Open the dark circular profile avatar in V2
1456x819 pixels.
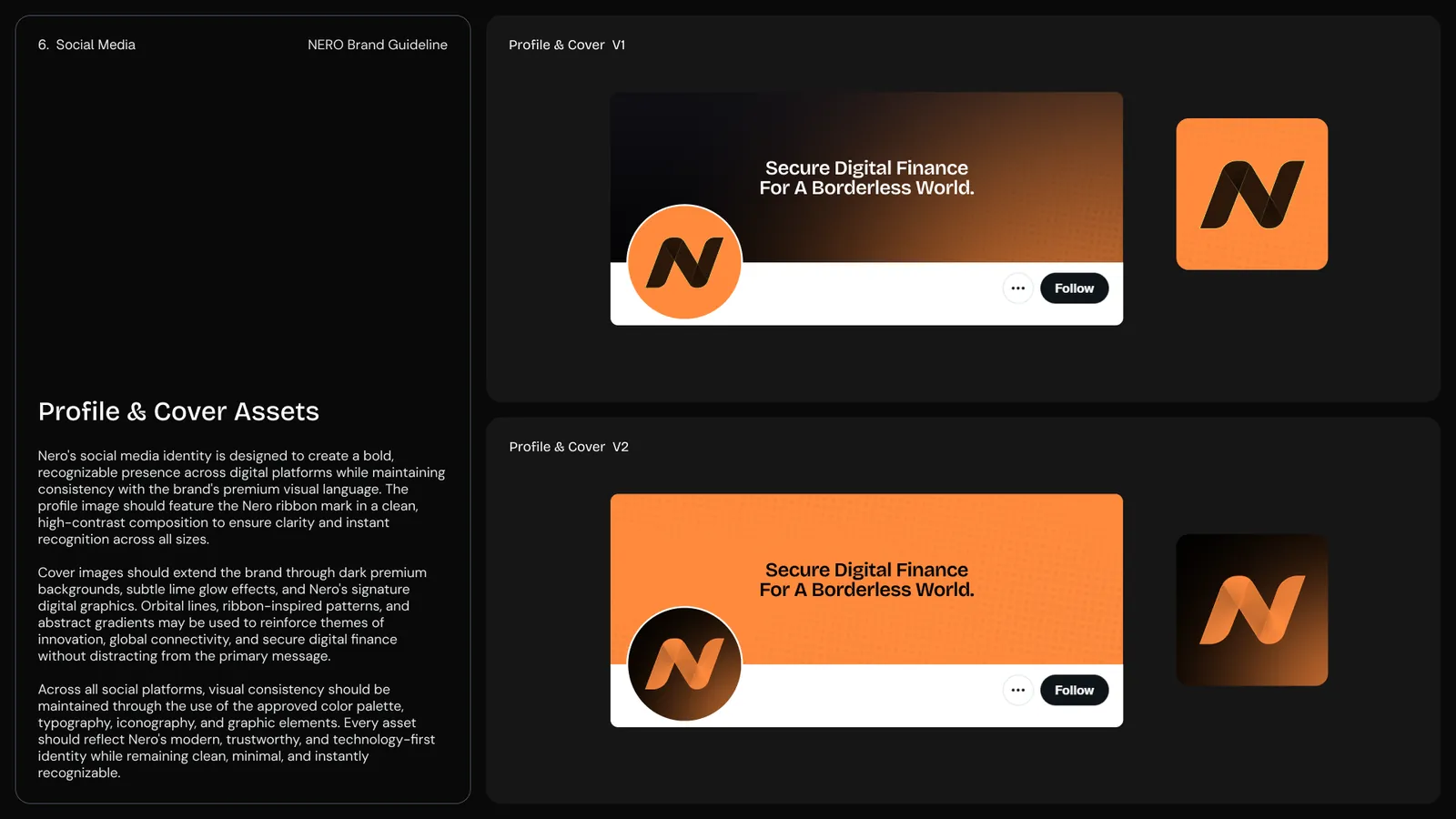[x=684, y=664]
